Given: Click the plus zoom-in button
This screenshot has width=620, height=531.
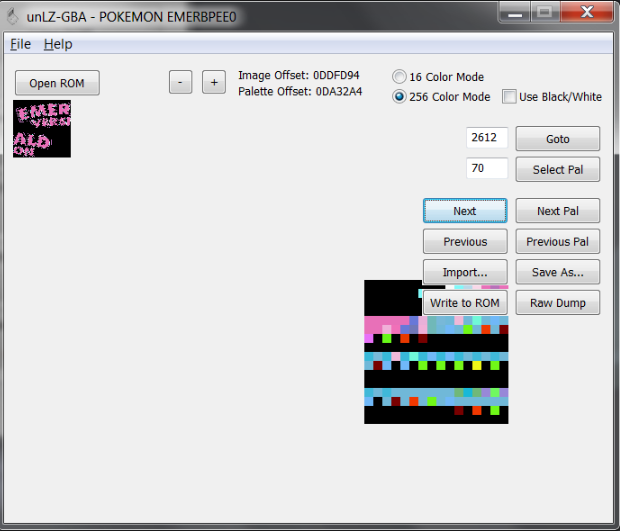Looking at the screenshot, I should (214, 83).
